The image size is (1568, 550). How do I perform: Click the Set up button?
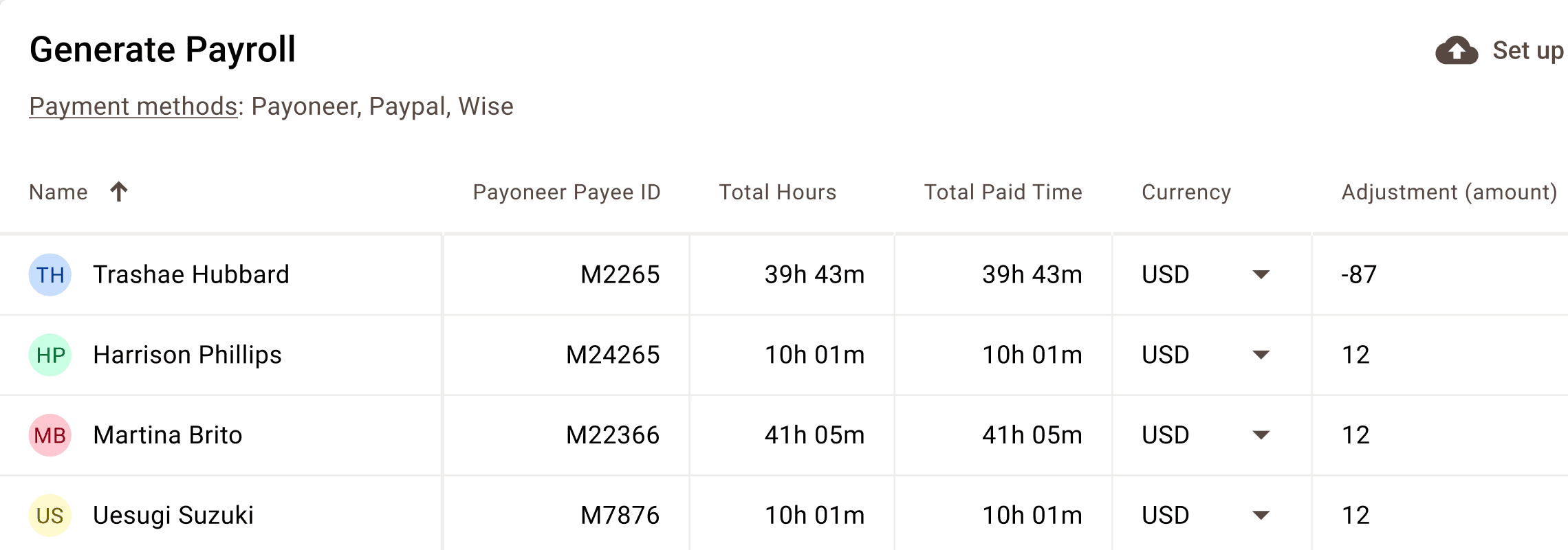pos(1527,51)
